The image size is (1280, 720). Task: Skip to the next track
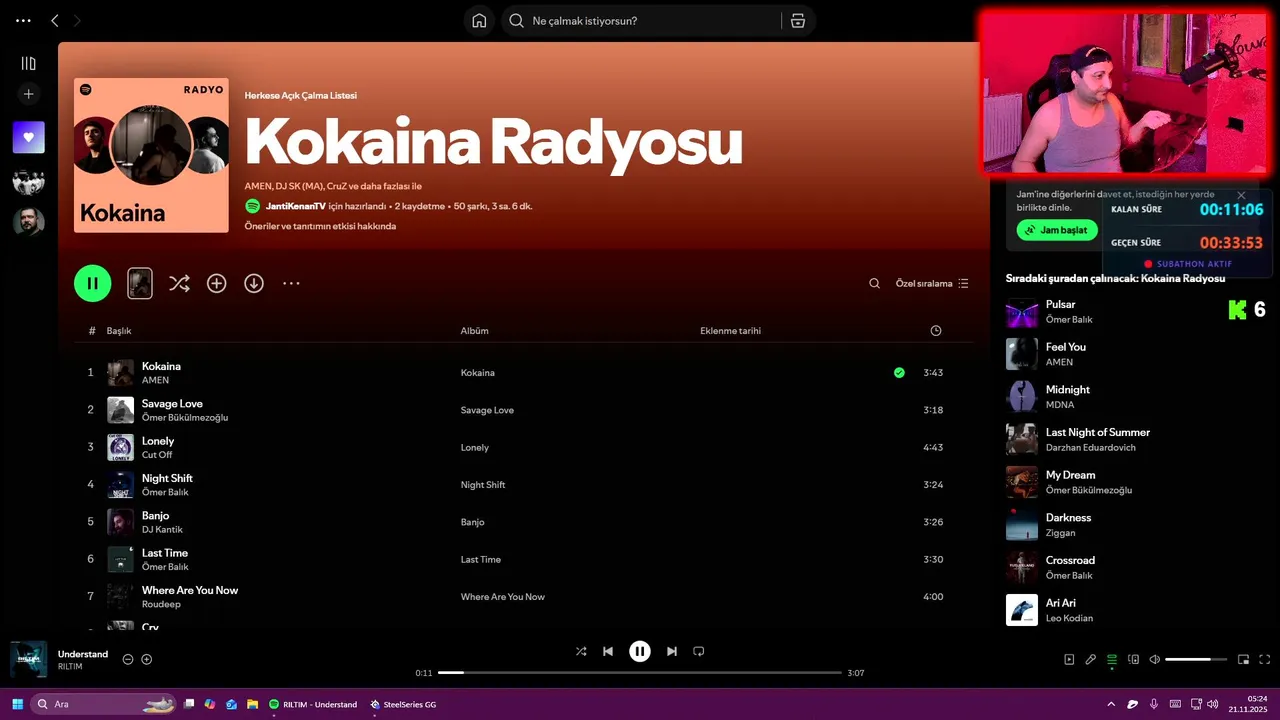point(672,651)
